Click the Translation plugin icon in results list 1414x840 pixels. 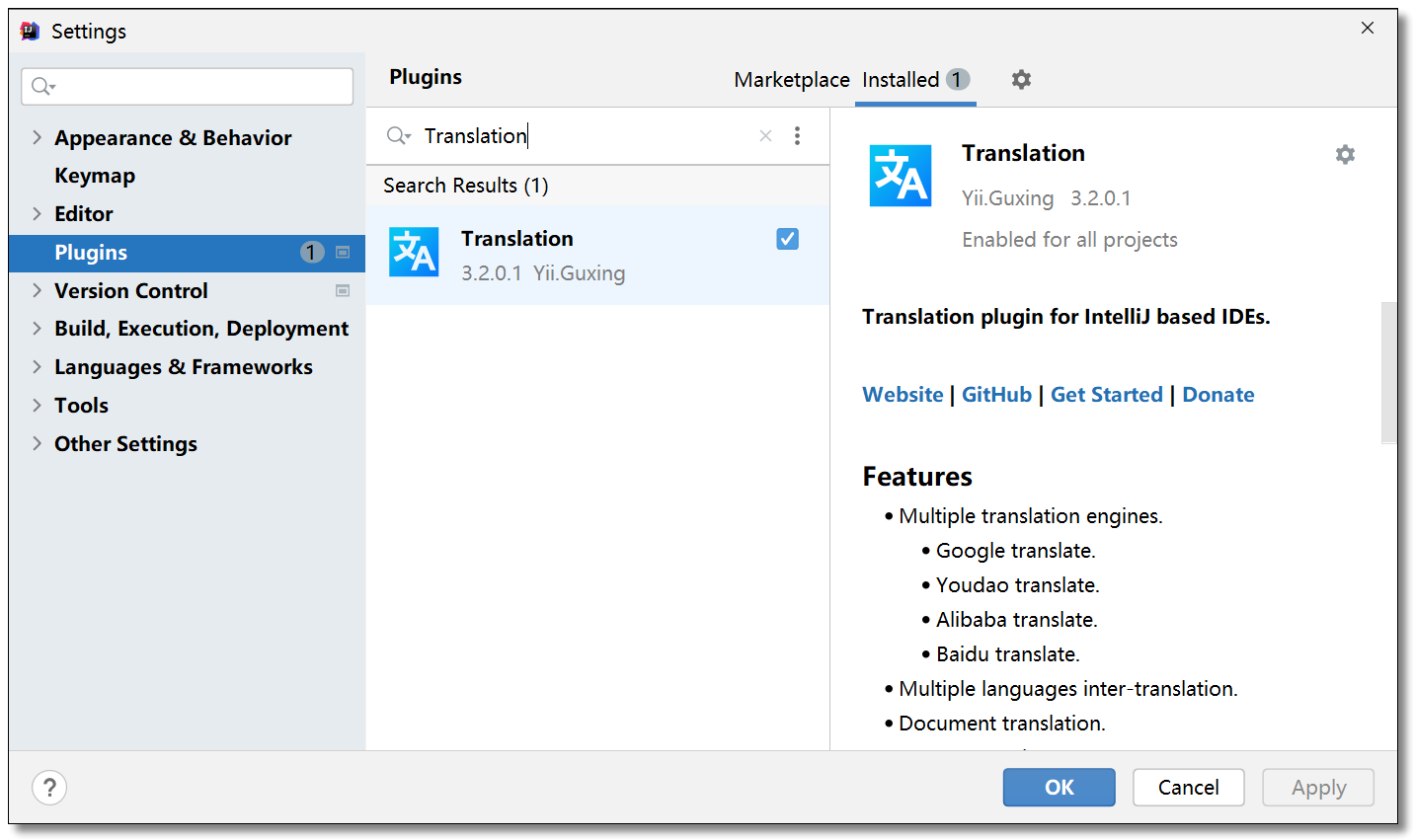tap(414, 253)
